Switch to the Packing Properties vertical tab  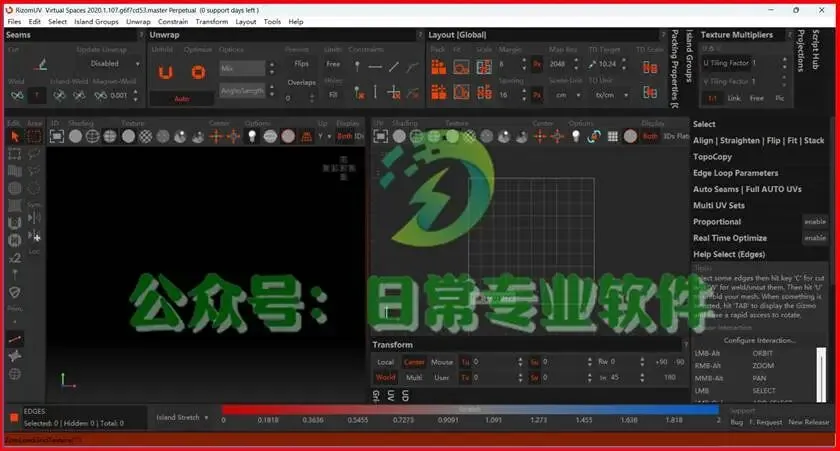pos(674,69)
